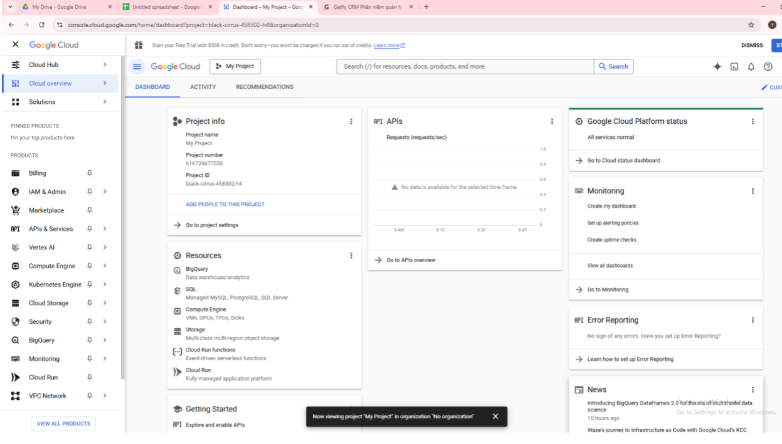Click the View All Products button
Image resolution: width=782 pixels, height=444 pixels.
61,424
